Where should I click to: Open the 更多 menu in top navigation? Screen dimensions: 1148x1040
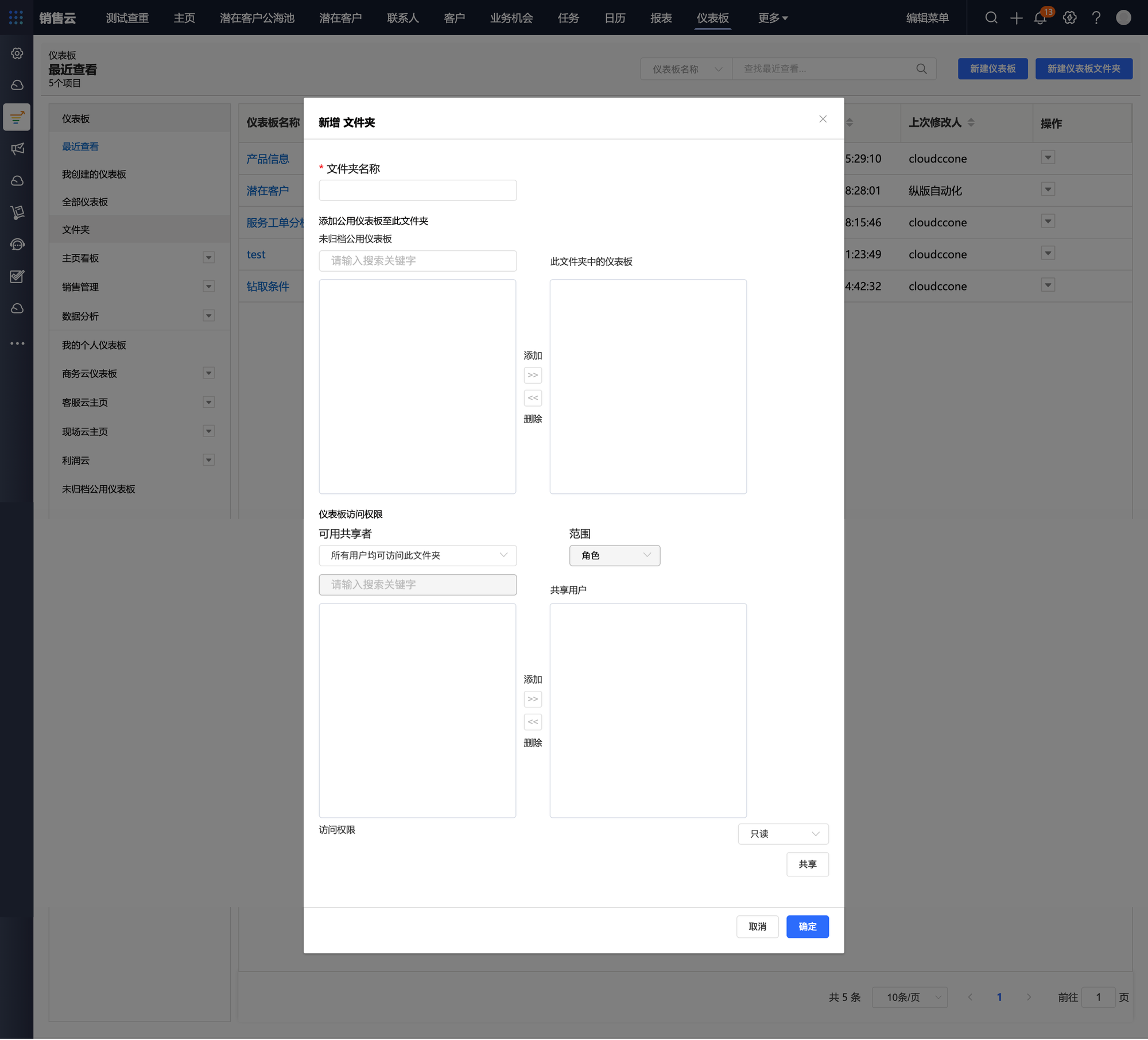[x=772, y=18]
